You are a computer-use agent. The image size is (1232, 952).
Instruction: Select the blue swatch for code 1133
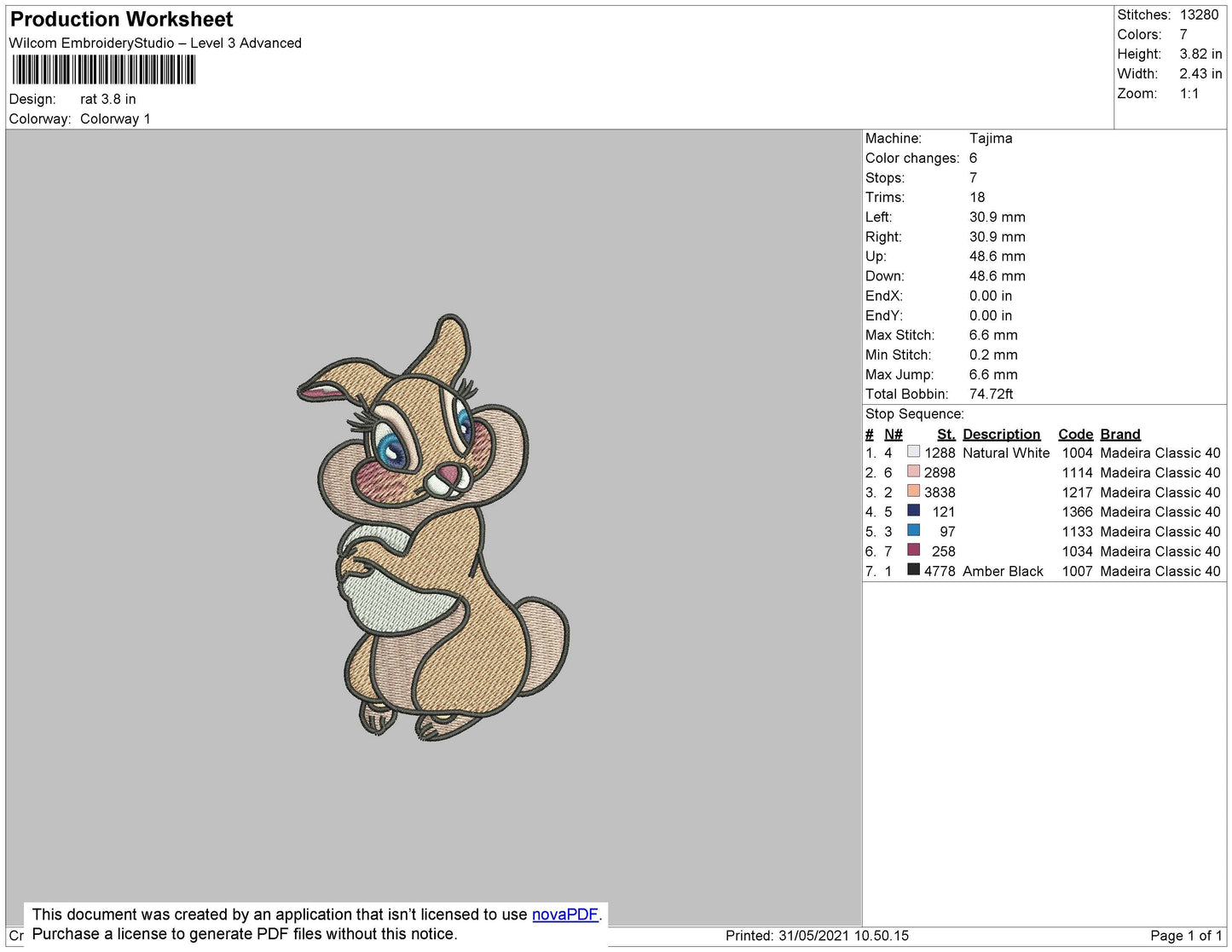coord(913,530)
